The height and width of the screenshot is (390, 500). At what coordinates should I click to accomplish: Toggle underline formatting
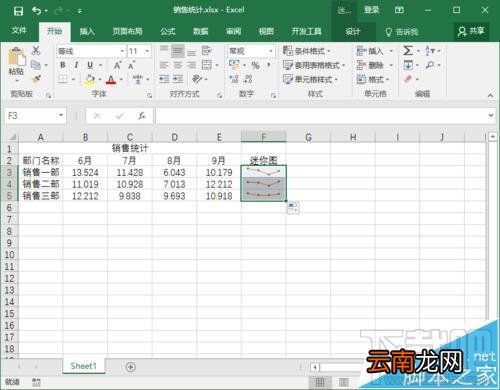pos(90,65)
